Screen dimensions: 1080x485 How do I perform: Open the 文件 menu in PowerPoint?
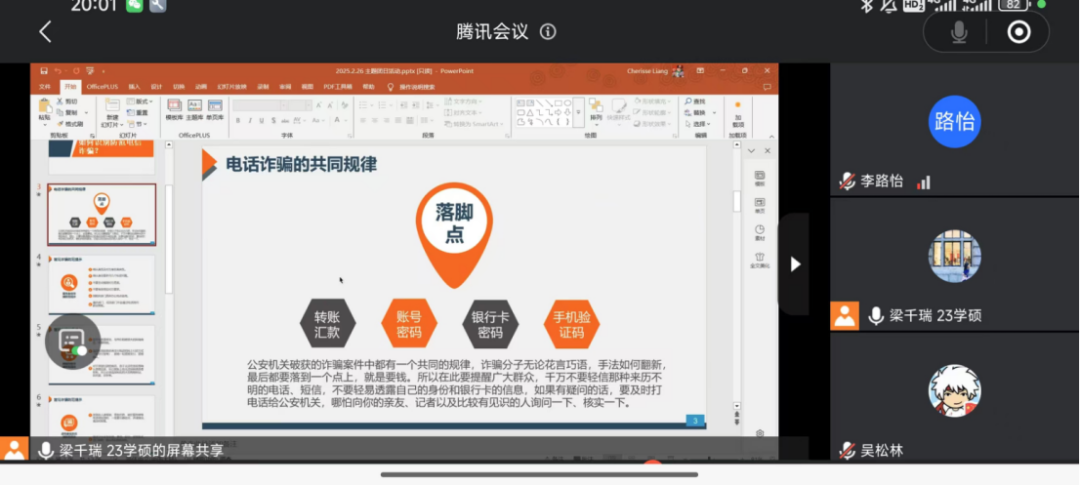pyautogui.click(x=44, y=87)
